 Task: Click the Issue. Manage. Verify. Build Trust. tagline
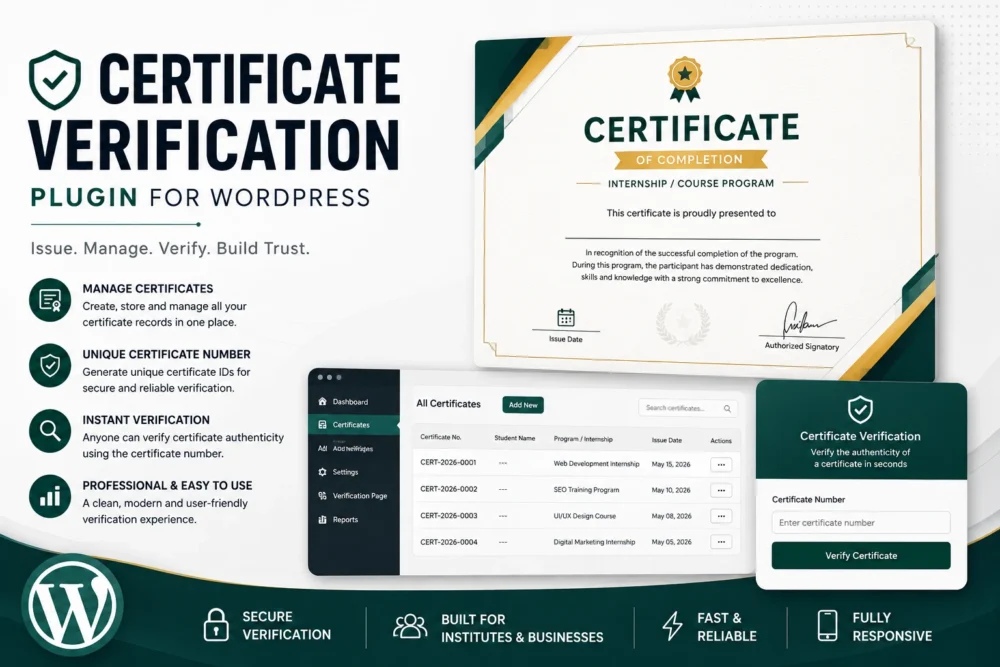click(x=170, y=248)
